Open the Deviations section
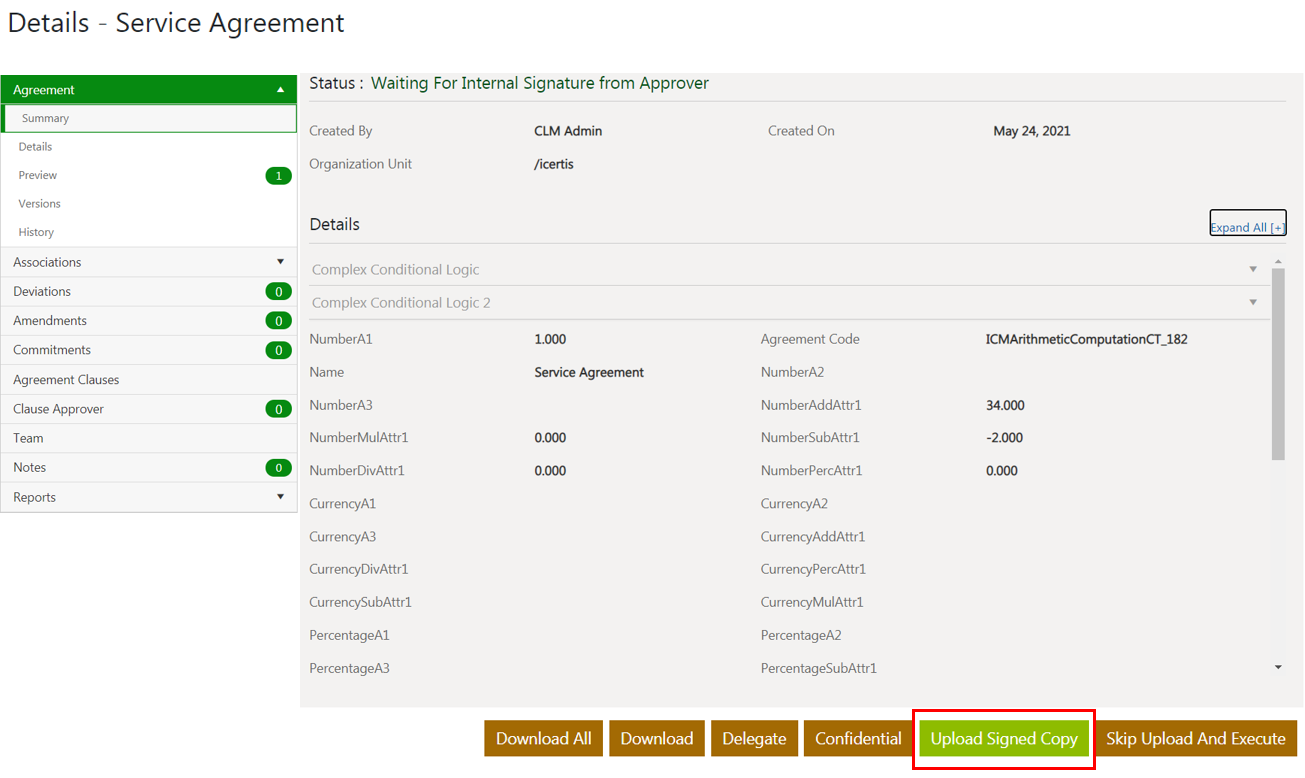The image size is (1305, 778). (x=42, y=291)
